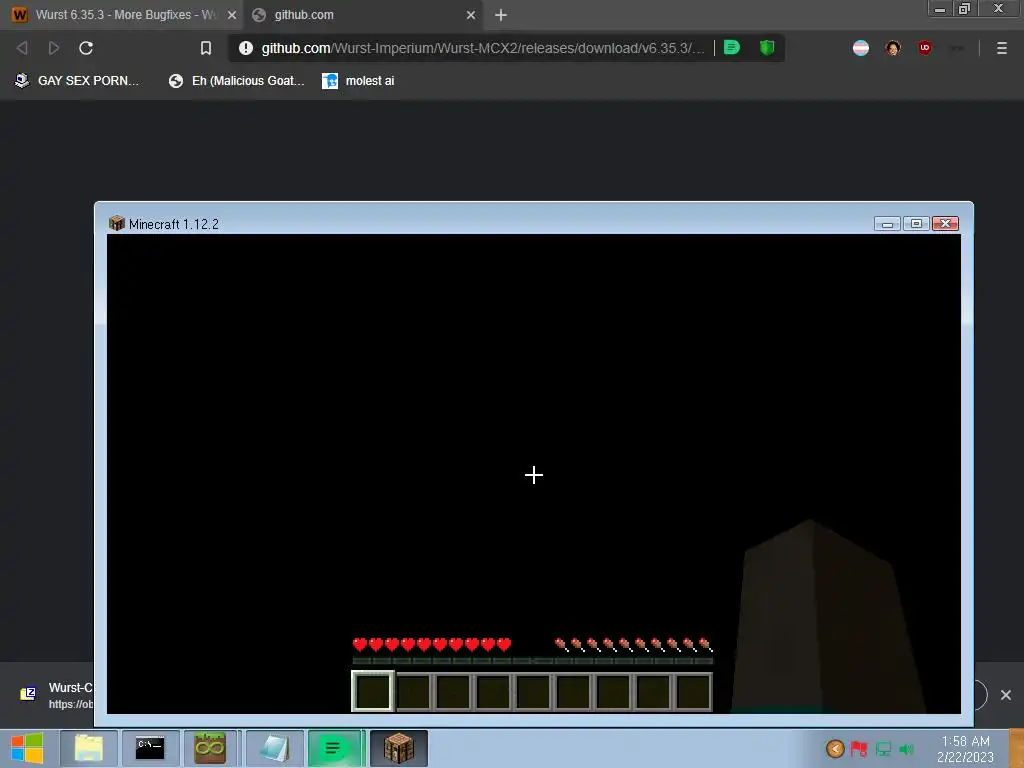Viewport: 1024px width, 768px height.
Task: Click the green reader icon in address bar
Action: pos(732,48)
